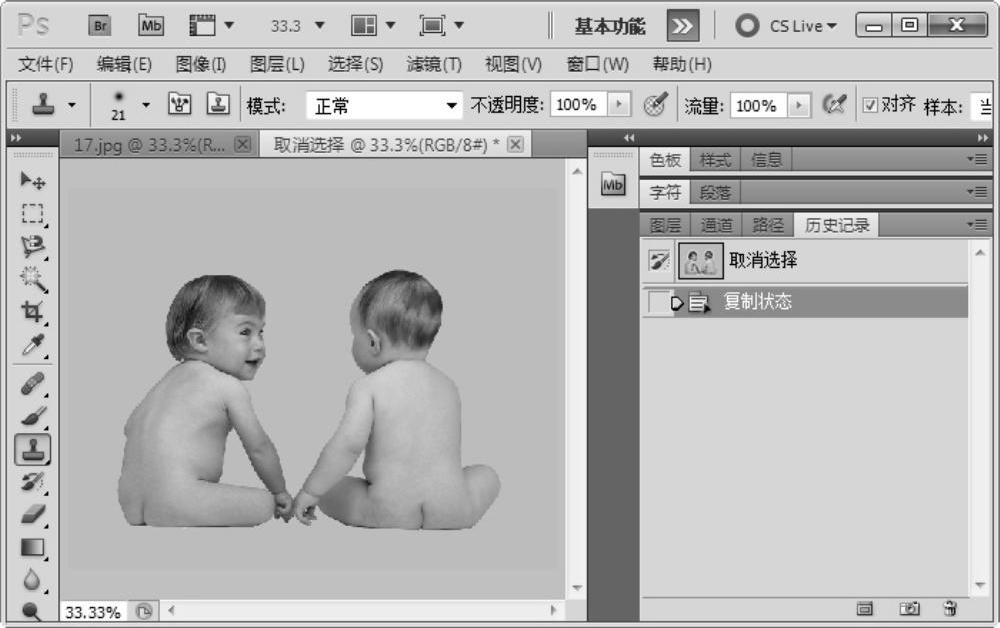
Task: Pick the Eyedropper tool
Action: (x=32, y=346)
